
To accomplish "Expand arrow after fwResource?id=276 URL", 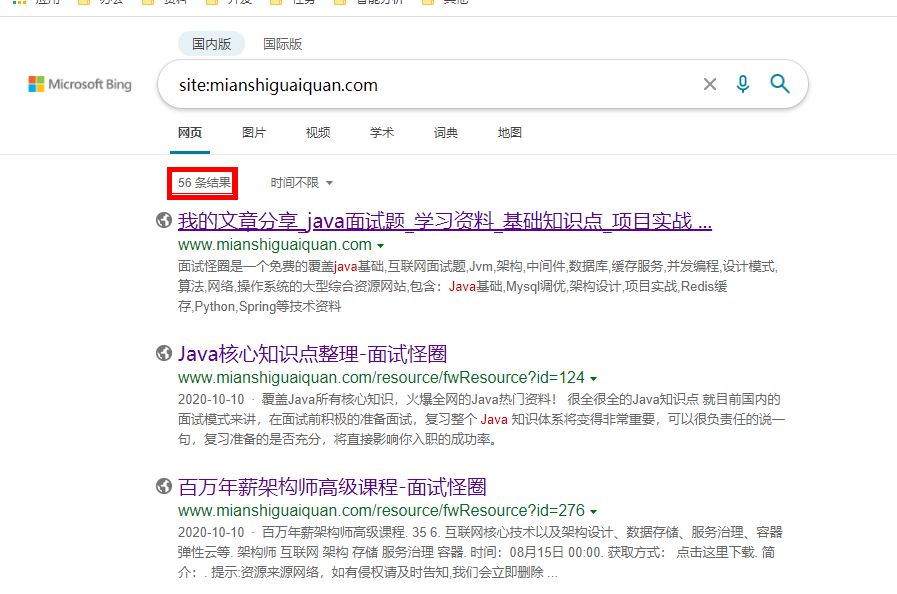I will tap(594, 512).
